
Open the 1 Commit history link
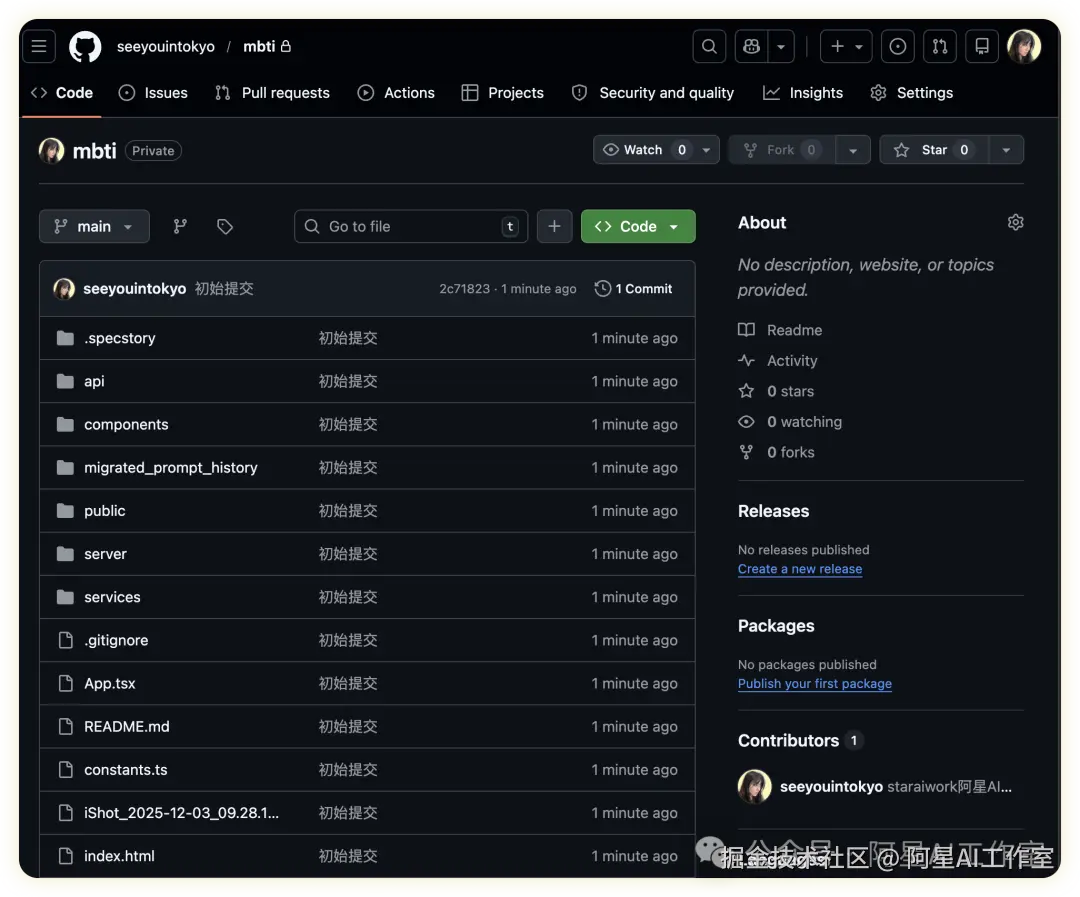click(x=633, y=289)
